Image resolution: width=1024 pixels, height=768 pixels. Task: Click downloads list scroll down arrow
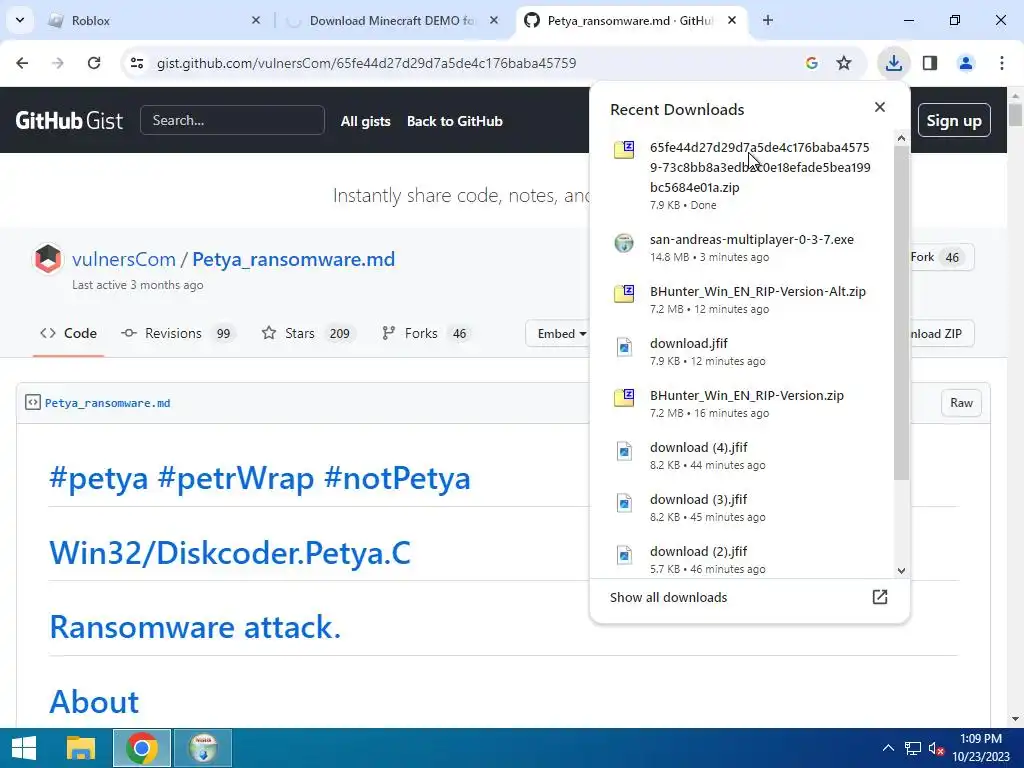click(901, 571)
